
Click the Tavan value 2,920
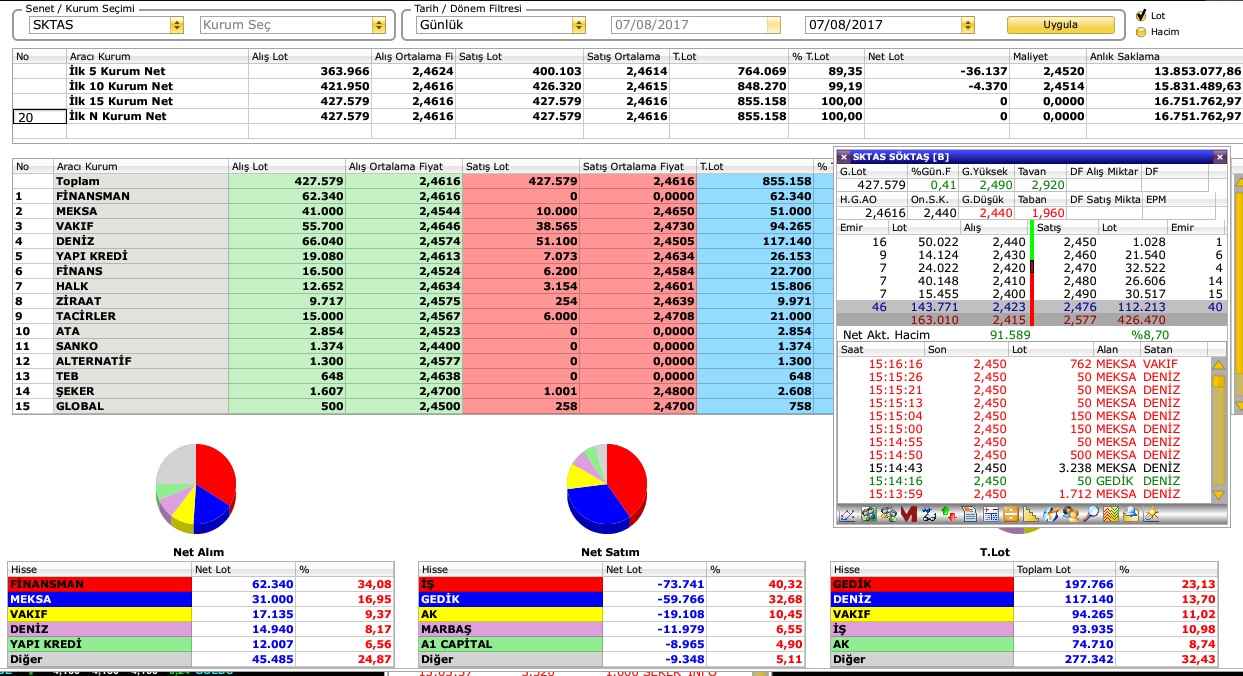click(1047, 185)
